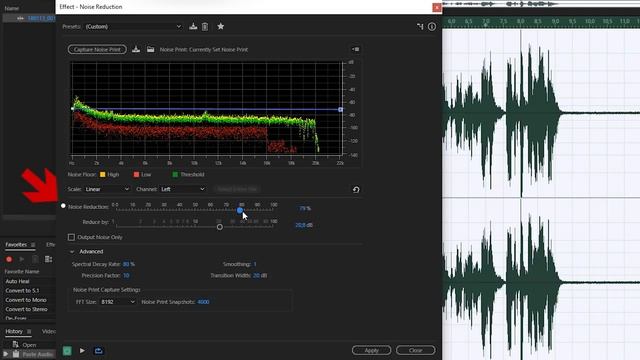Click the channel map editor icon
Image resolution: width=640 pixels, height=360 pixels.
[420, 27]
